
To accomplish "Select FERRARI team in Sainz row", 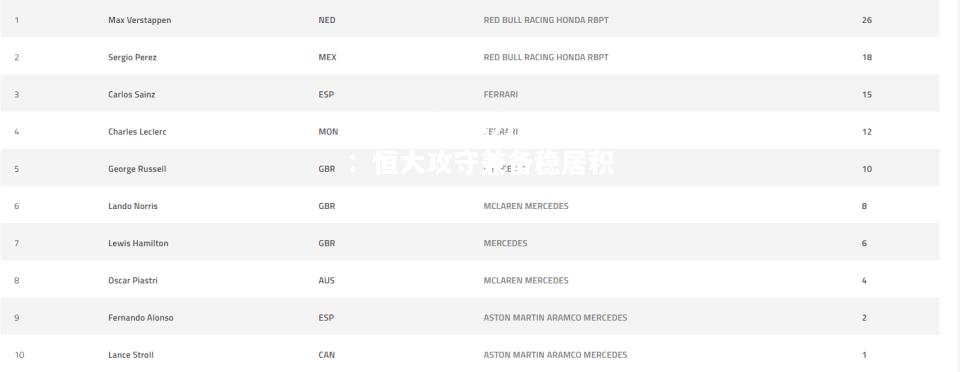I will [501, 95].
